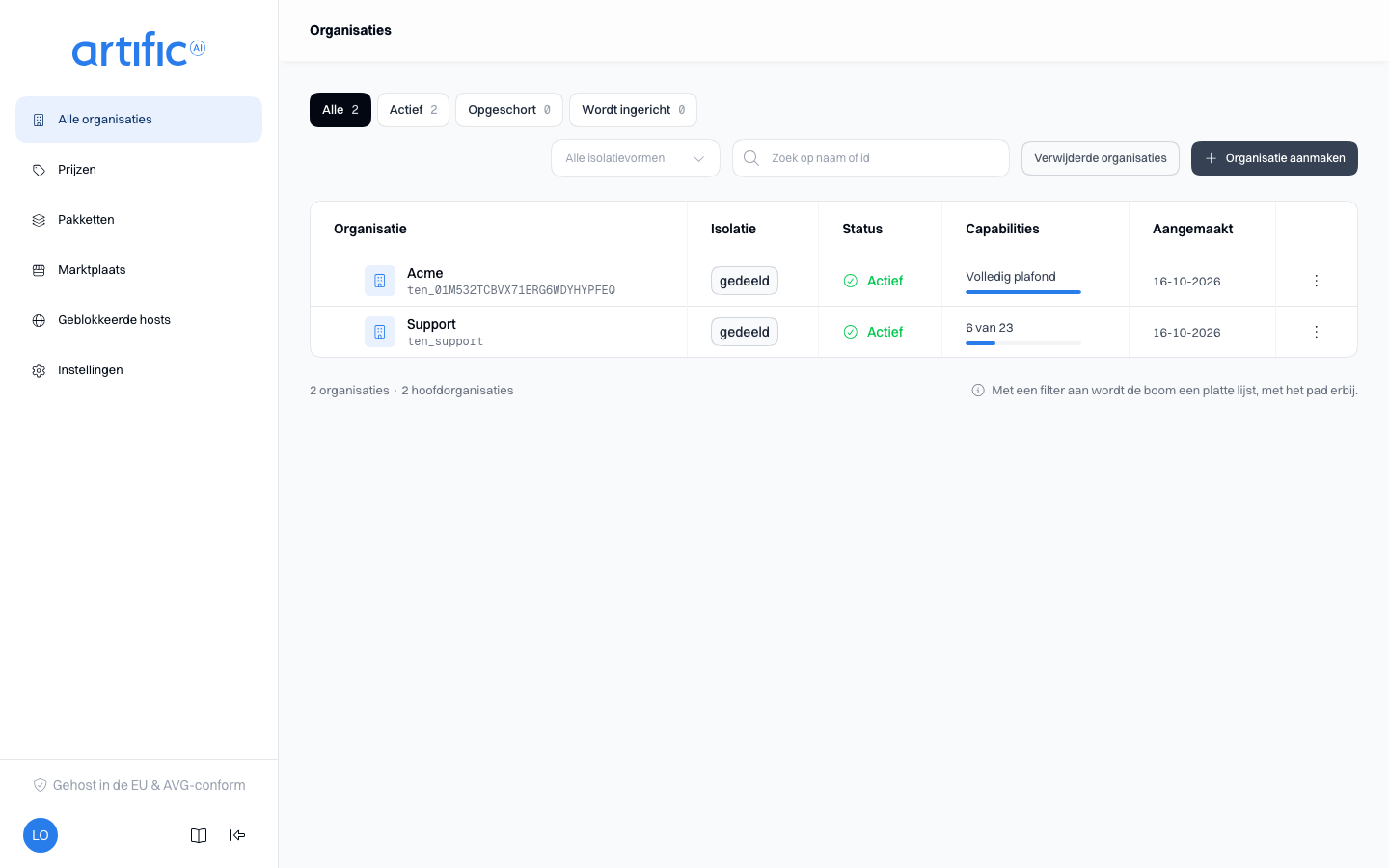Click the gedeeld badge in the Support row
The image size is (1389, 868).
745,332
